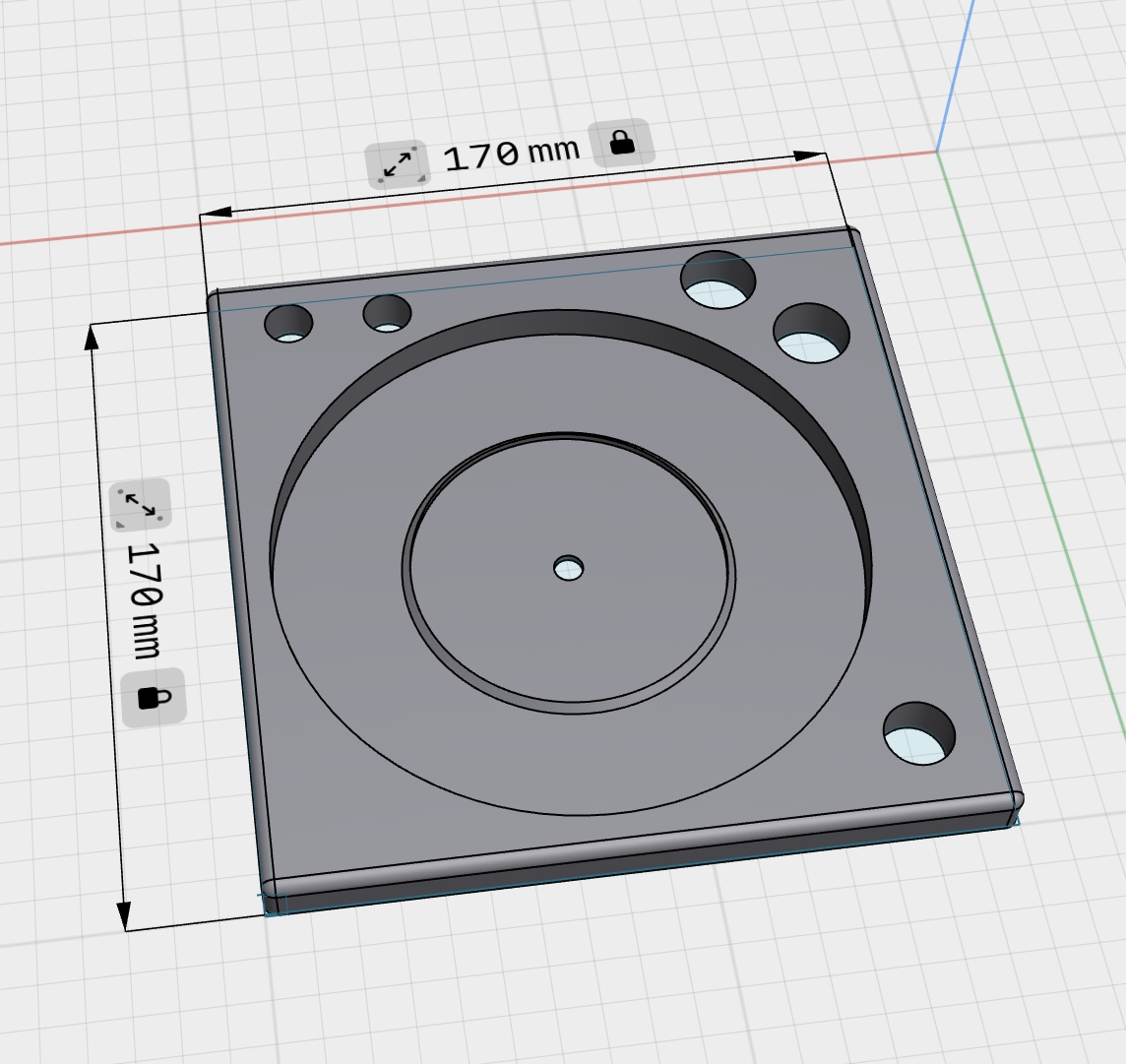Image resolution: width=1126 pixels, height=1064 pixels.
Task: Select the inner circular recess around the center hole
Action: pyautogui.click(x=568, y=572)
